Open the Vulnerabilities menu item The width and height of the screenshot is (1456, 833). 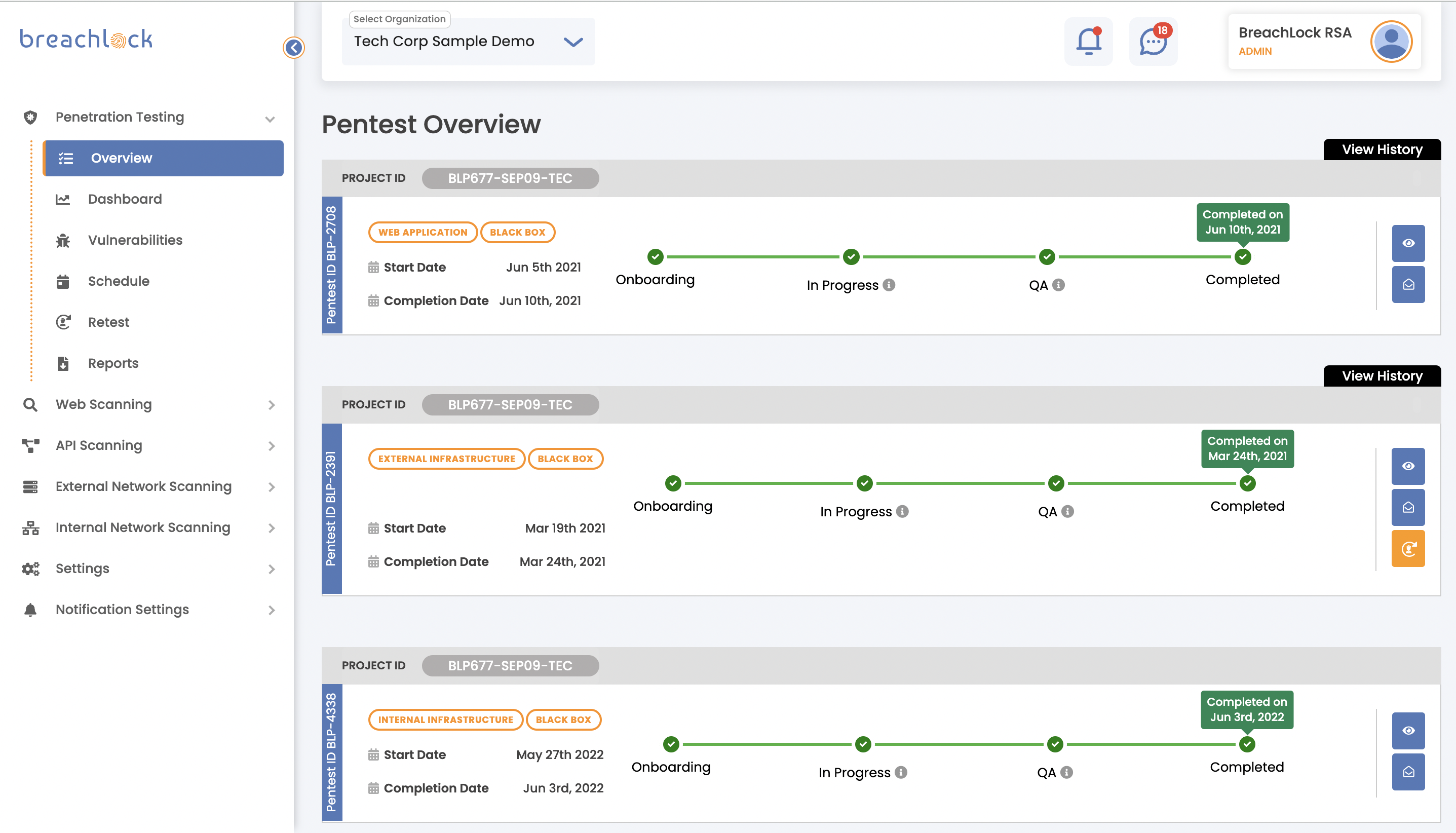tap(135, 240)
